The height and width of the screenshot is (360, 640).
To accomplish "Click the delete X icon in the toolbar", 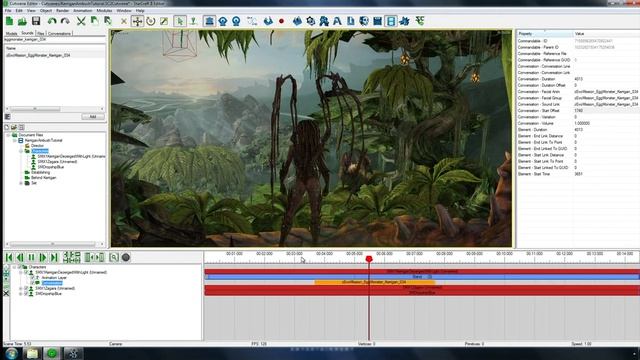I will [x=124, y=21].
